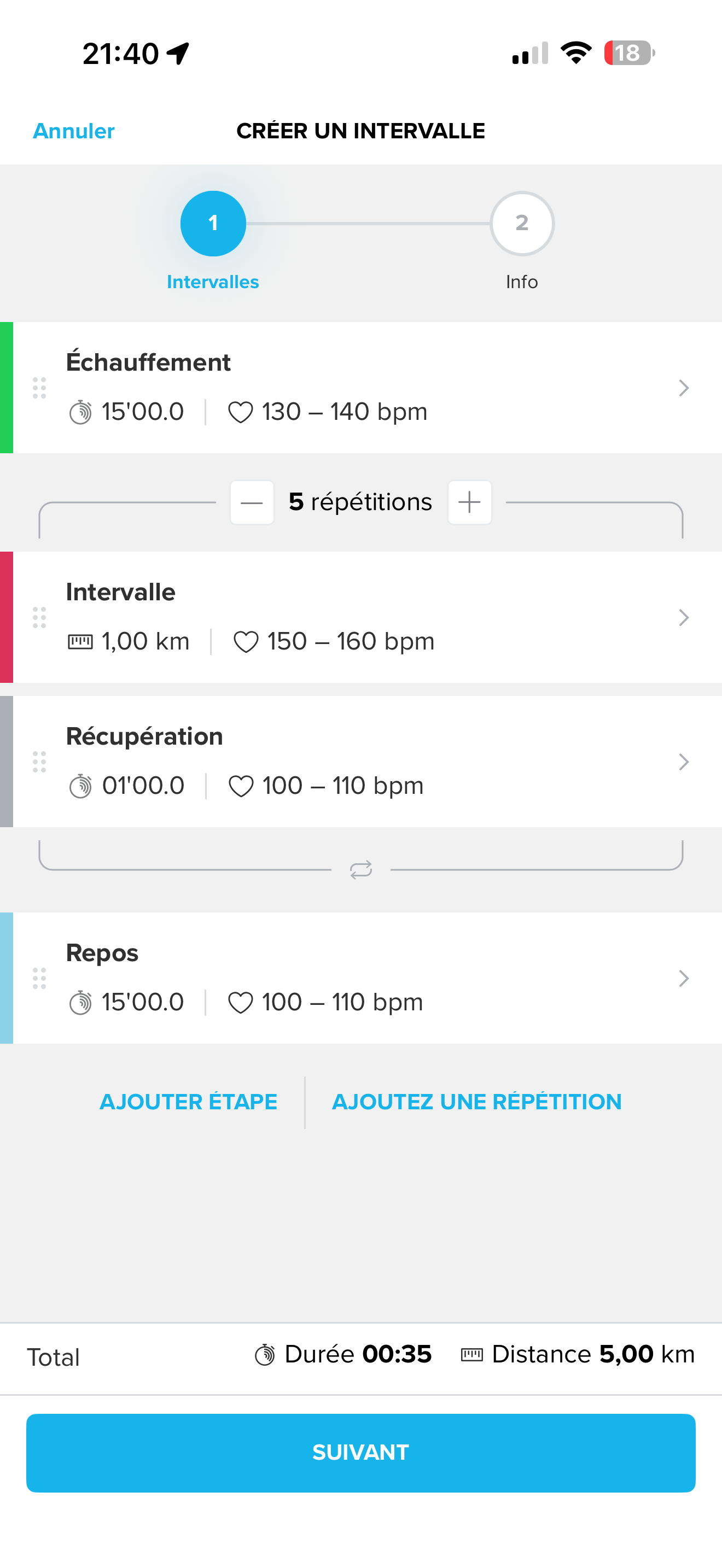Tap the stopwatch icon in the Repos step
The image size is (722, 1568).
tap(80, 1003)
